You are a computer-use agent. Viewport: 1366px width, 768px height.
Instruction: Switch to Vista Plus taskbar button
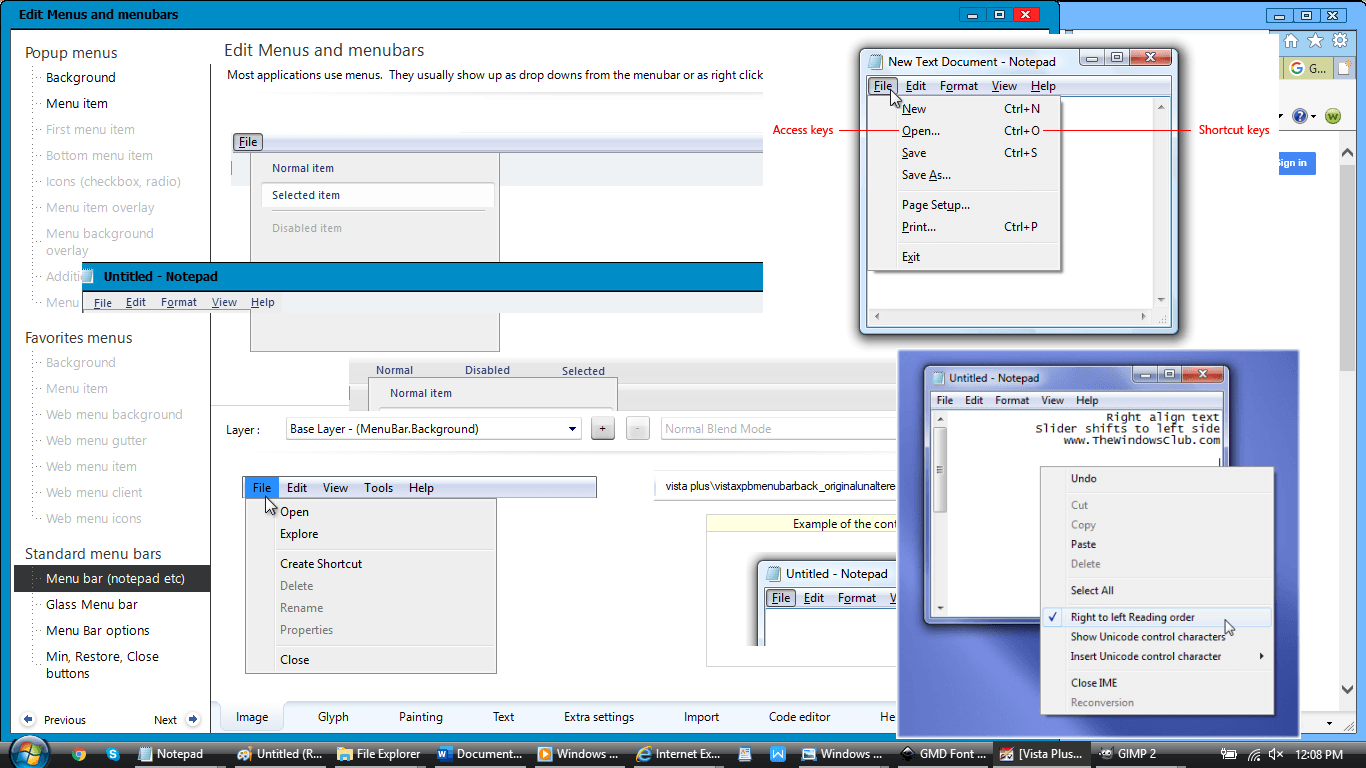point(1041,754)
